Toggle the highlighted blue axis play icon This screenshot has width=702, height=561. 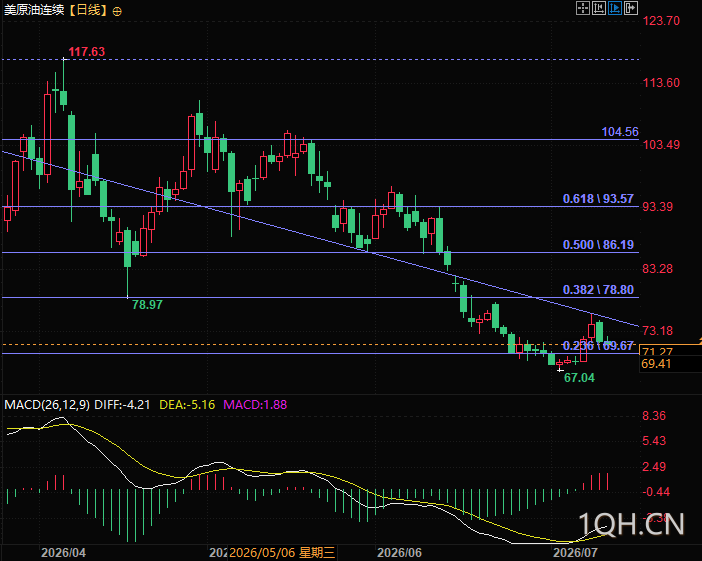615,8
